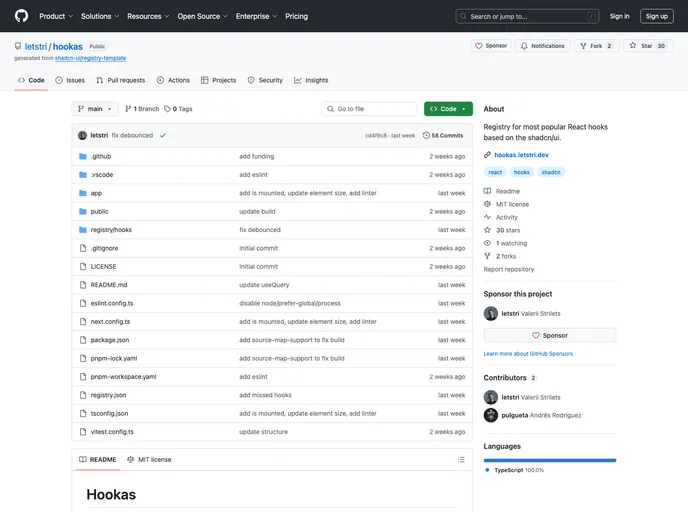Viewport: 688px width, 512px height.
Task: Click the GitHub logo icon
Action: pyautogui.click(x=21, y=16)
